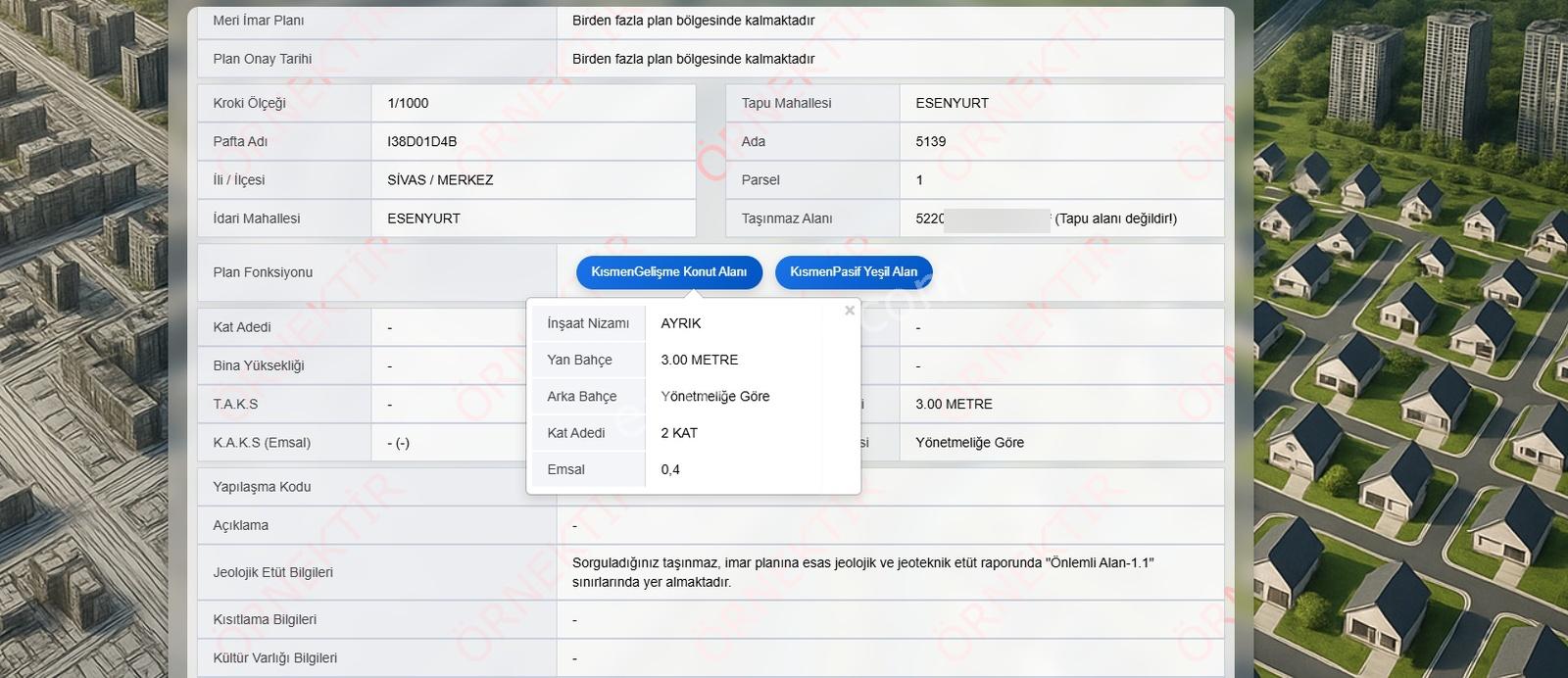Click the 'AYRIK' value in the popup
The height and width of the screenshot is (678, 1568).
681,323
